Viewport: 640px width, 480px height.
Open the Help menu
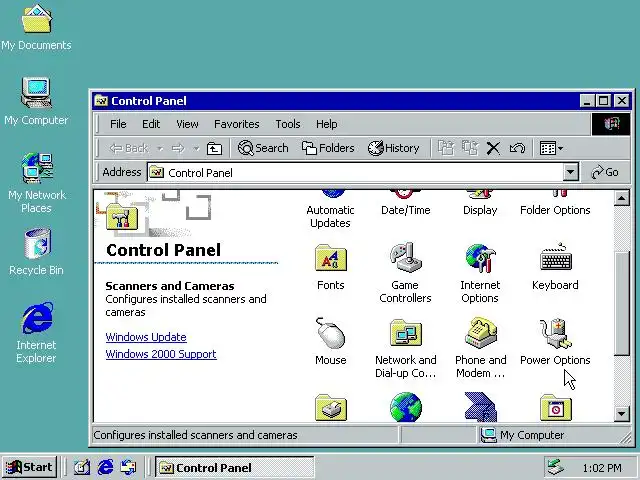(x=327, y=124)
